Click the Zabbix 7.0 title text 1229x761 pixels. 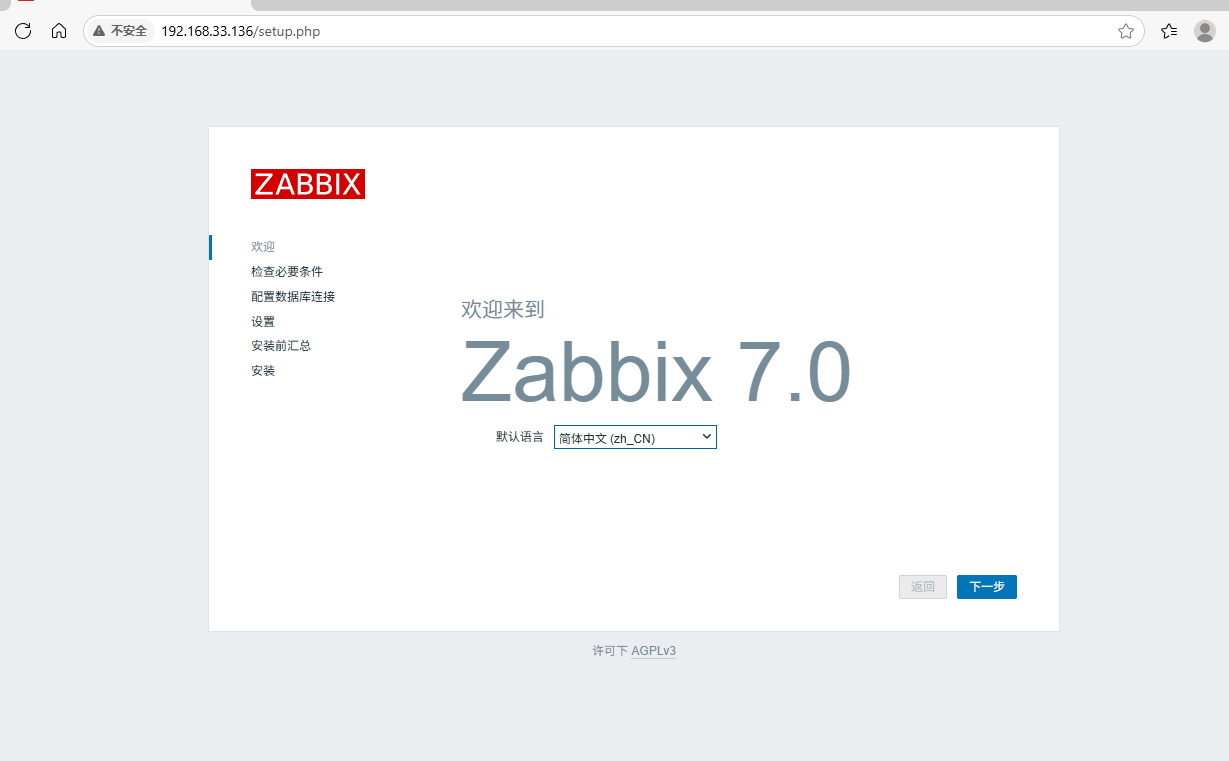point(656,372)
